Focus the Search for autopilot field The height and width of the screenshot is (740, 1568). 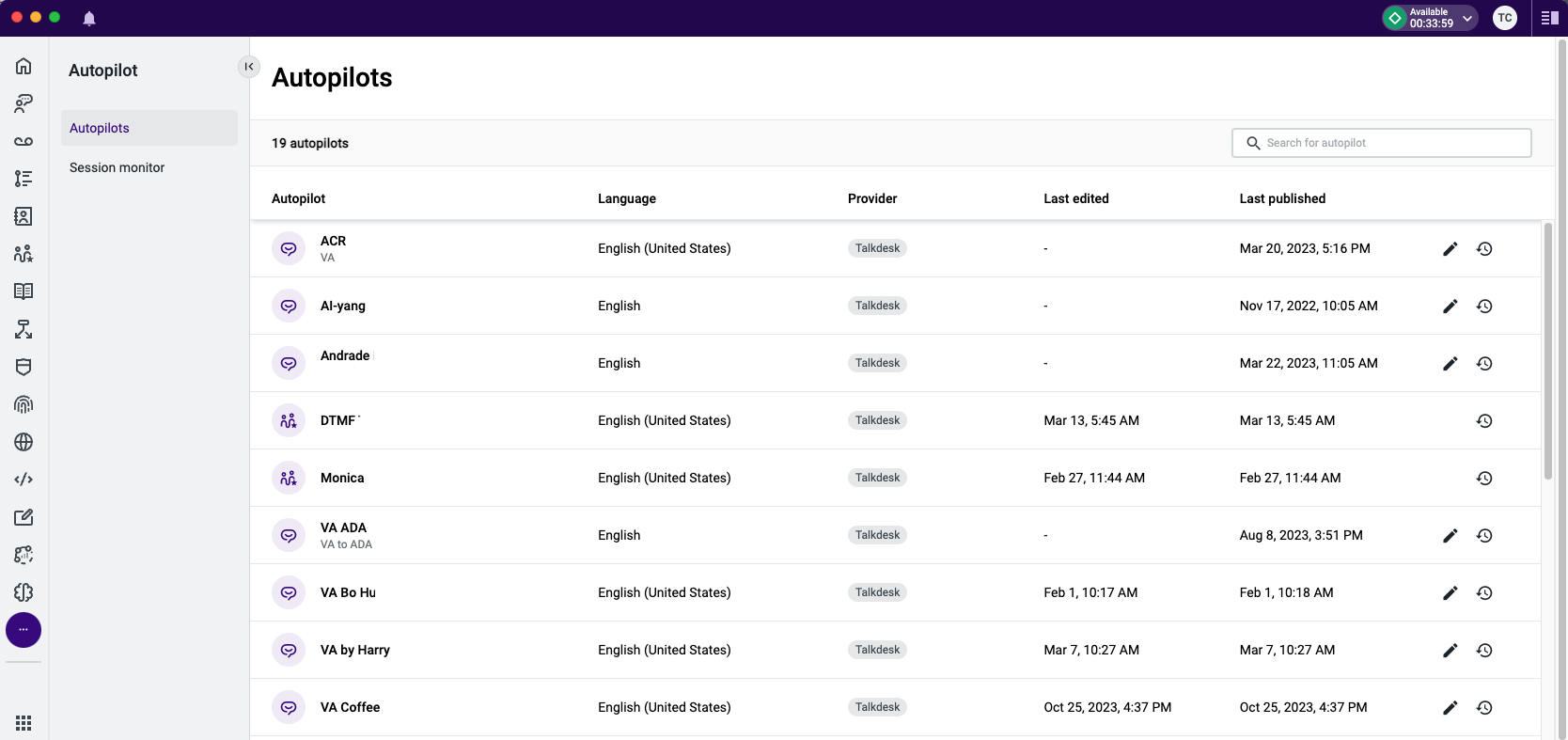1382,143
